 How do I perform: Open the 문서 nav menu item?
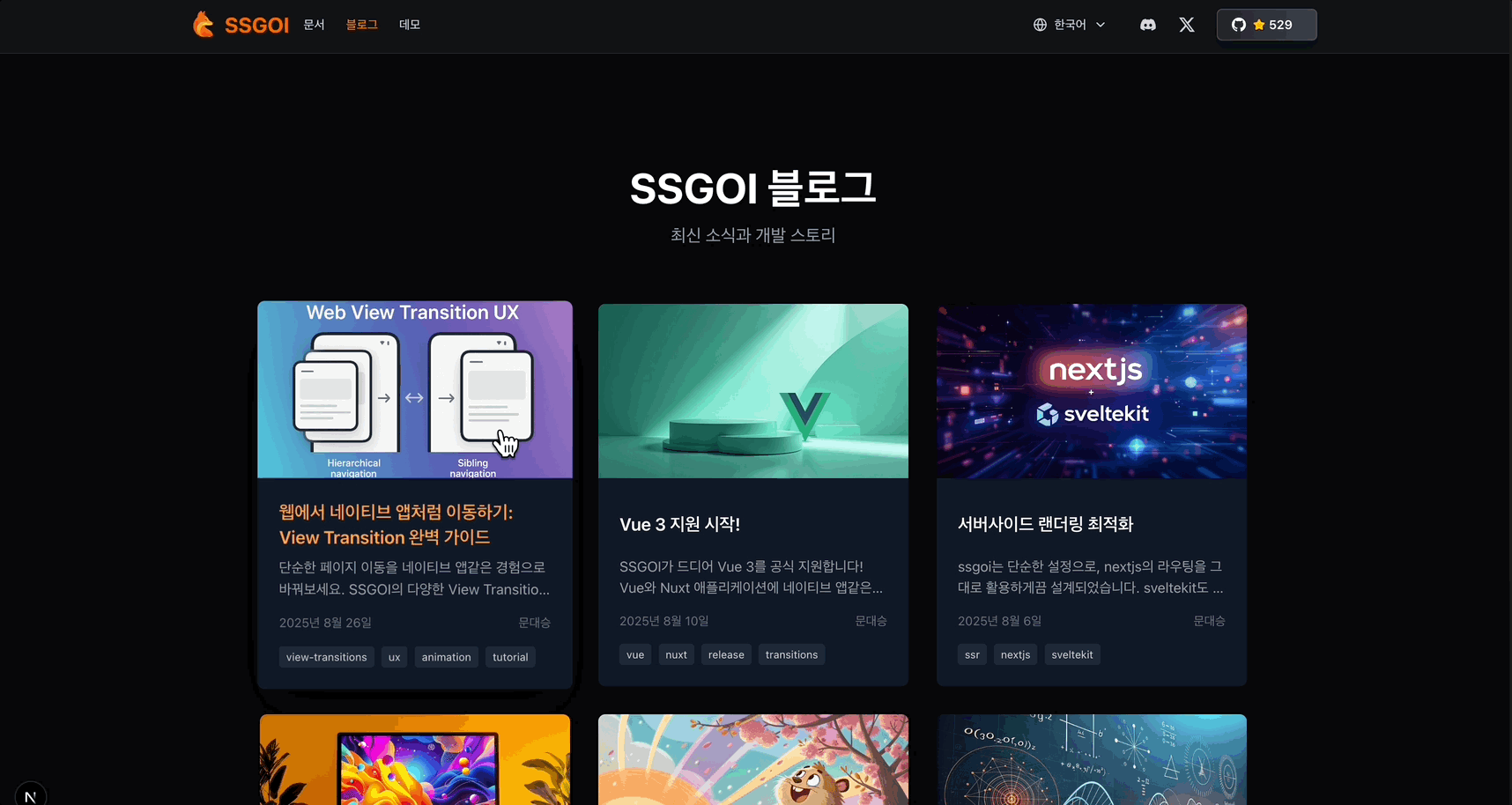tap(314, 25)
